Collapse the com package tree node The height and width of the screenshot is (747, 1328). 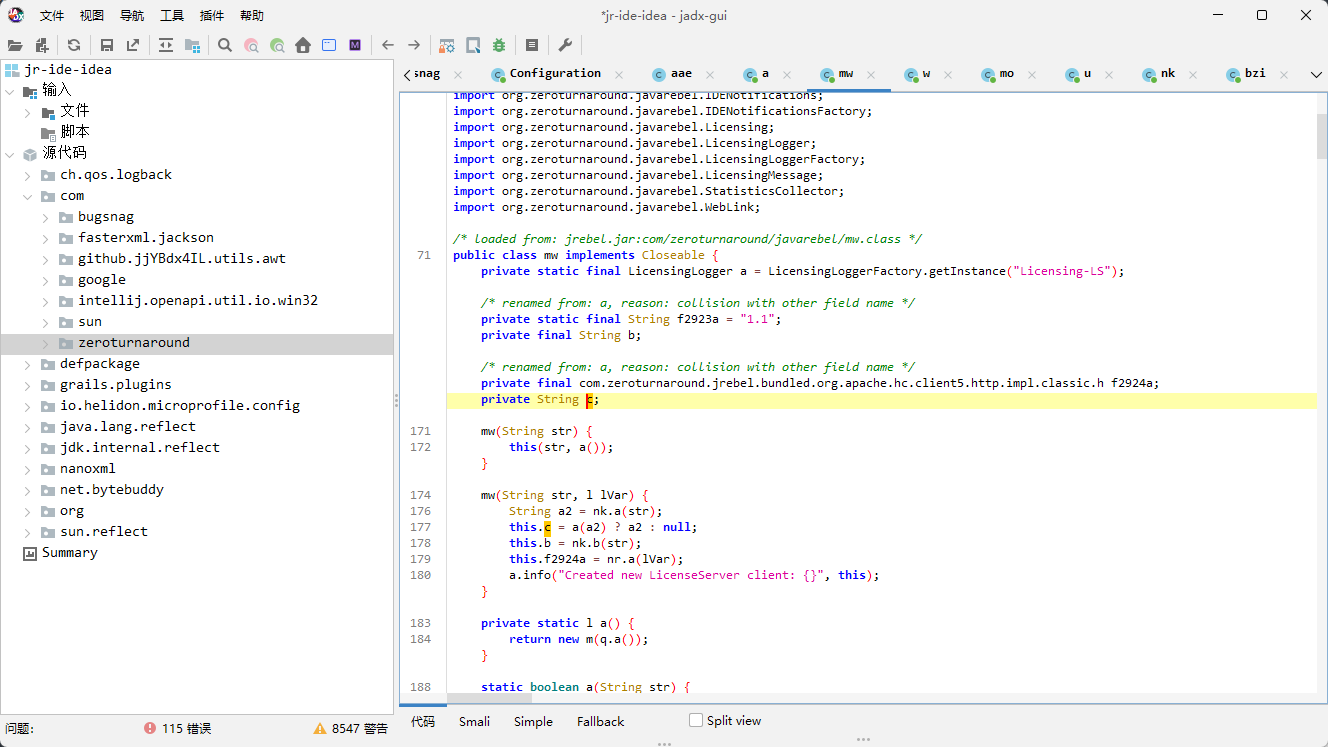tap(28, 196)
